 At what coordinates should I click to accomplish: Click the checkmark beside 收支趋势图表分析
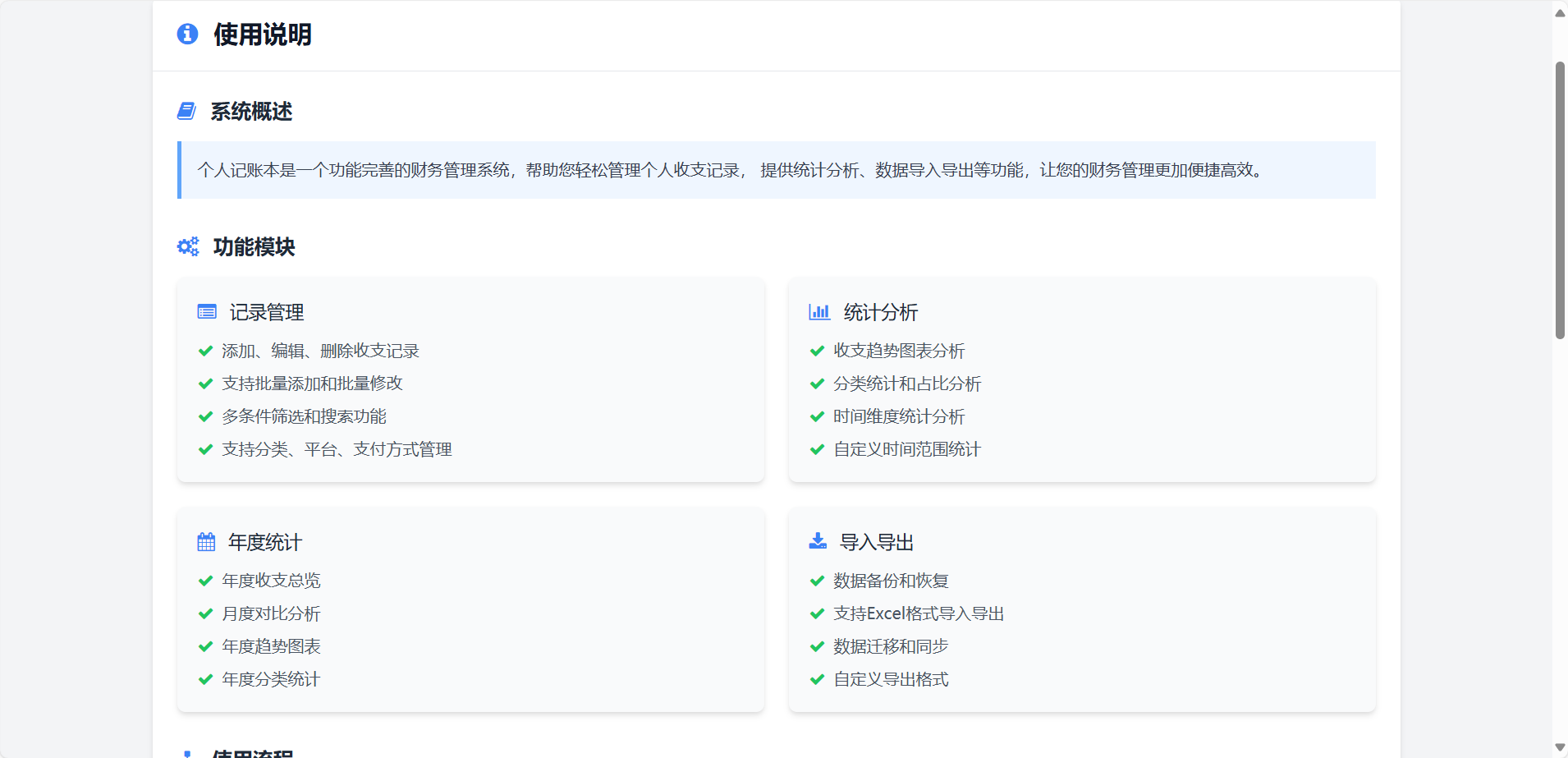point(817,351)
